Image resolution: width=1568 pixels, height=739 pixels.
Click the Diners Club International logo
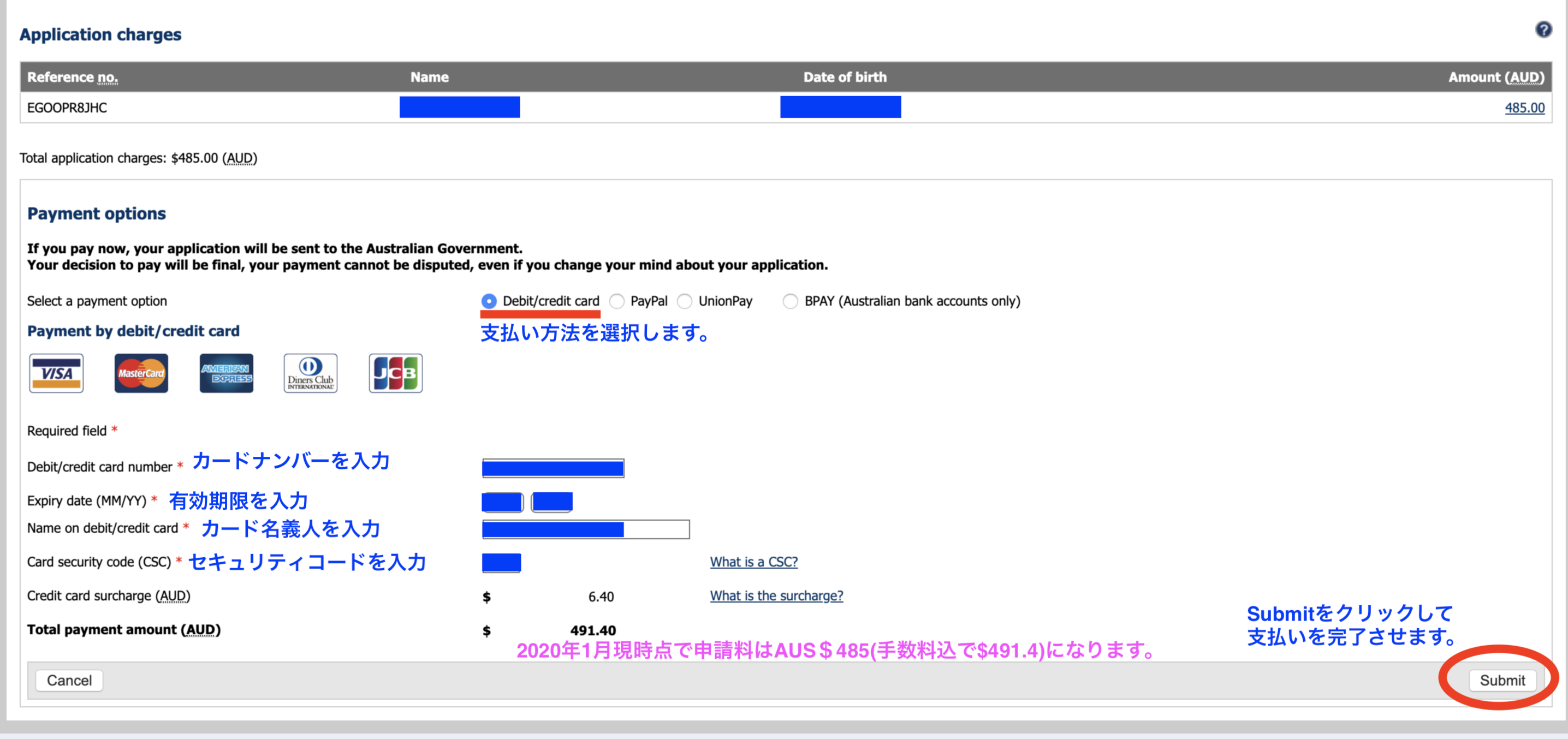311,373
